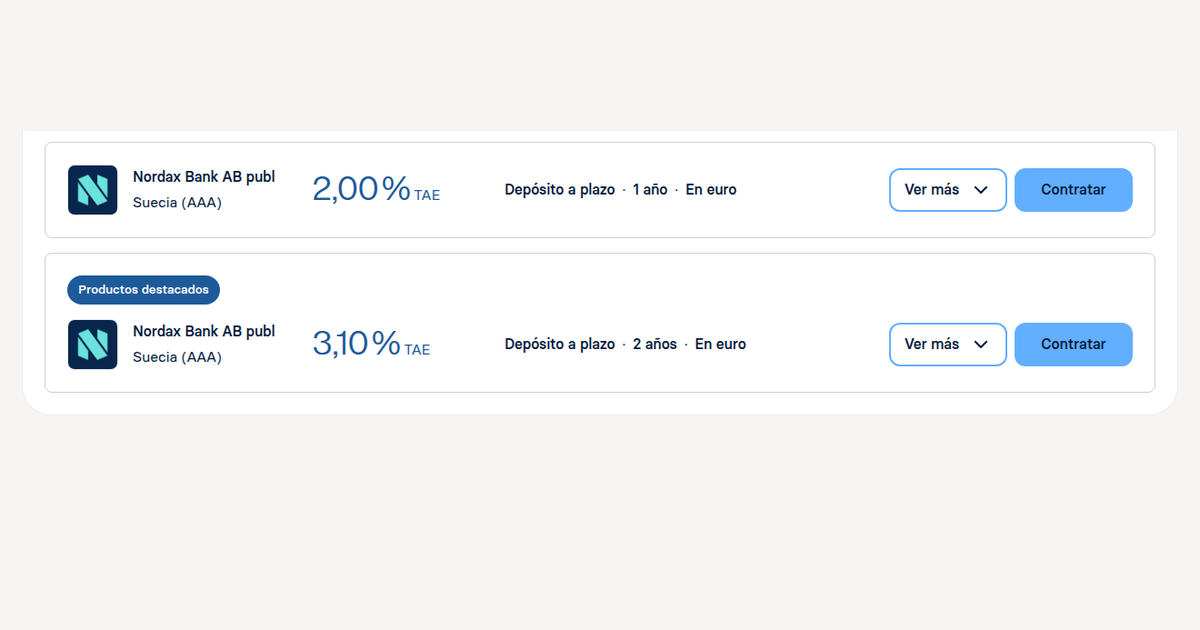
Task: Click Contratar for the 1 año deposit
Action: pos(1073,190)
